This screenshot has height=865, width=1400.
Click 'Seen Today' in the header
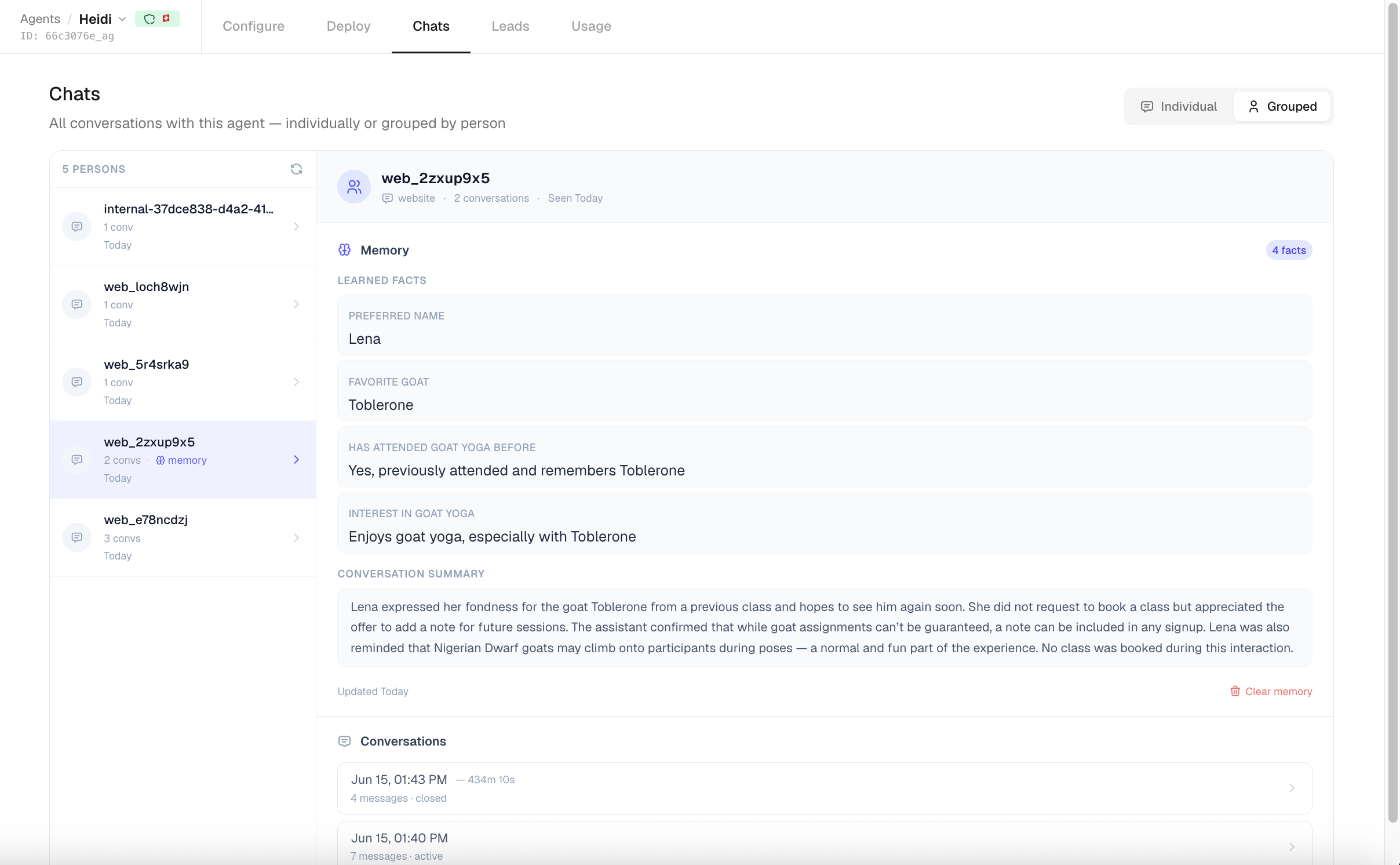575,198
